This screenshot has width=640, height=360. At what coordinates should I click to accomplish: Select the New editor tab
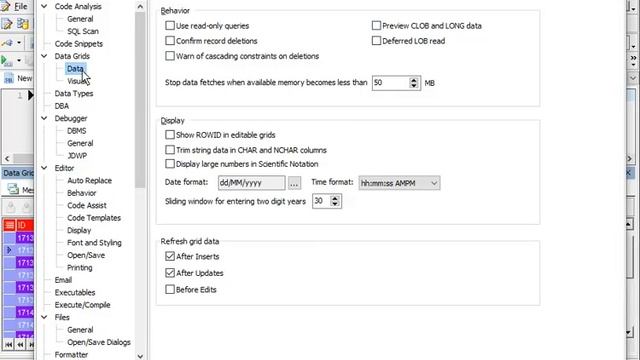click(x=18, y=78)
